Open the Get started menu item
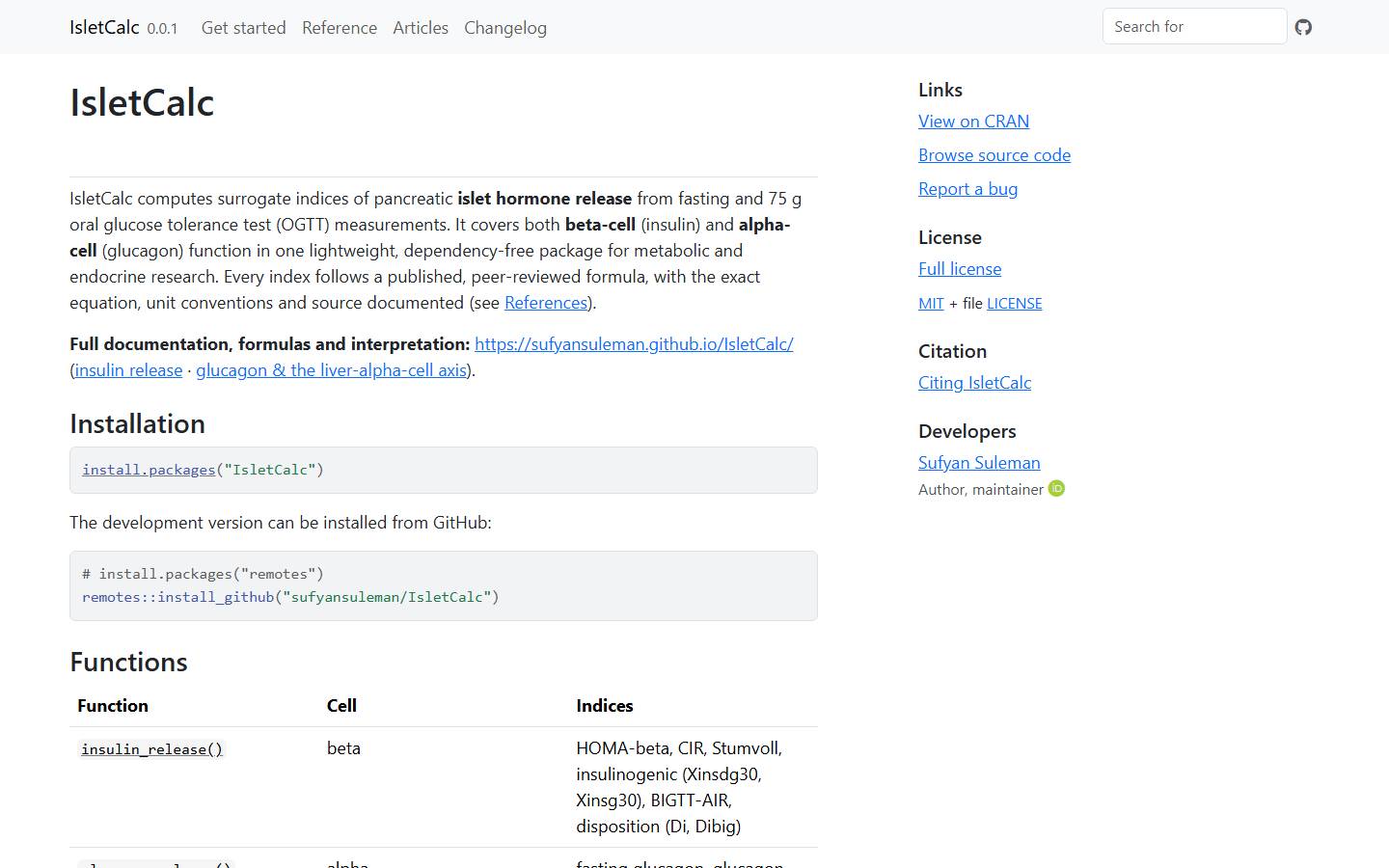Screen dimensions: 1389x868 243,27
